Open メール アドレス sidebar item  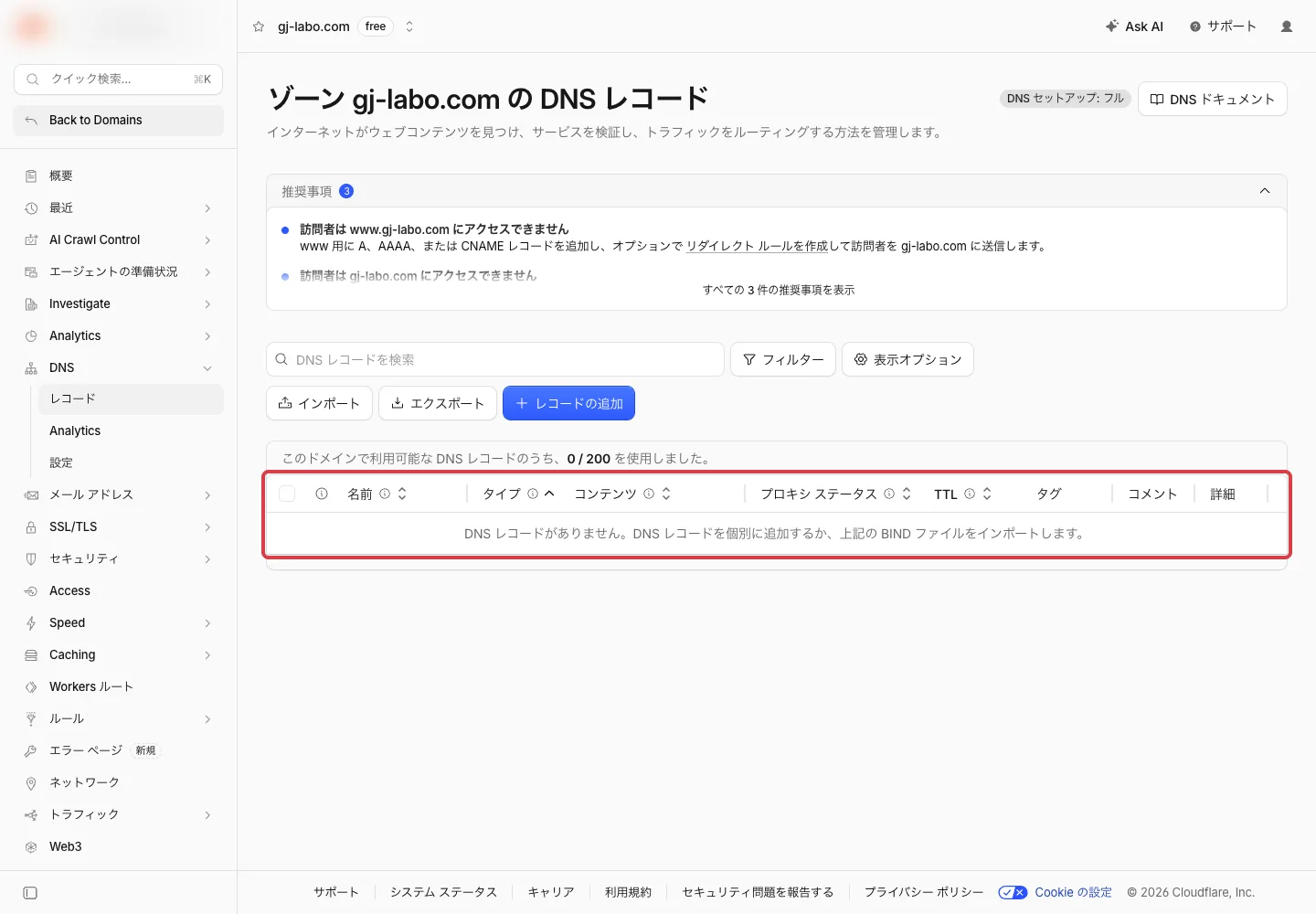coord(91,494)
